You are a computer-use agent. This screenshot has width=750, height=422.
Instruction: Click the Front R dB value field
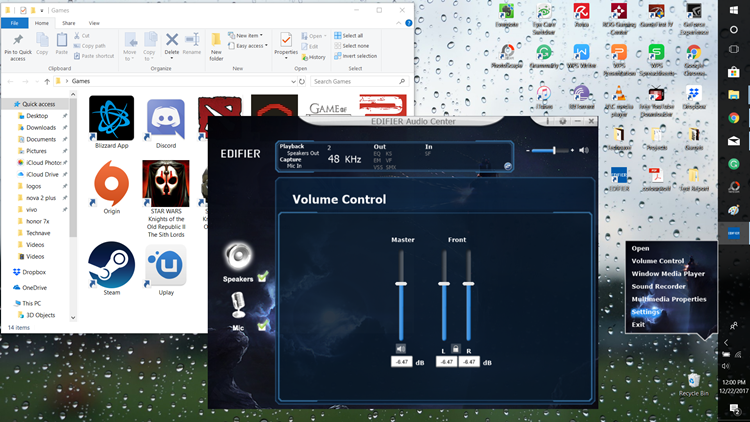click(469, 362)
